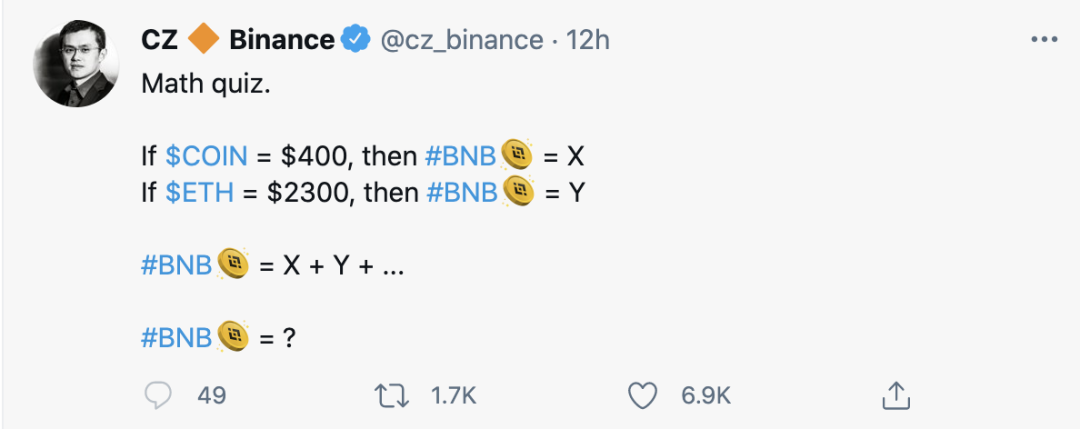Like the tweet with heart icon
This screenshot has height=429, width=1080.
click(x=641, y=395)
